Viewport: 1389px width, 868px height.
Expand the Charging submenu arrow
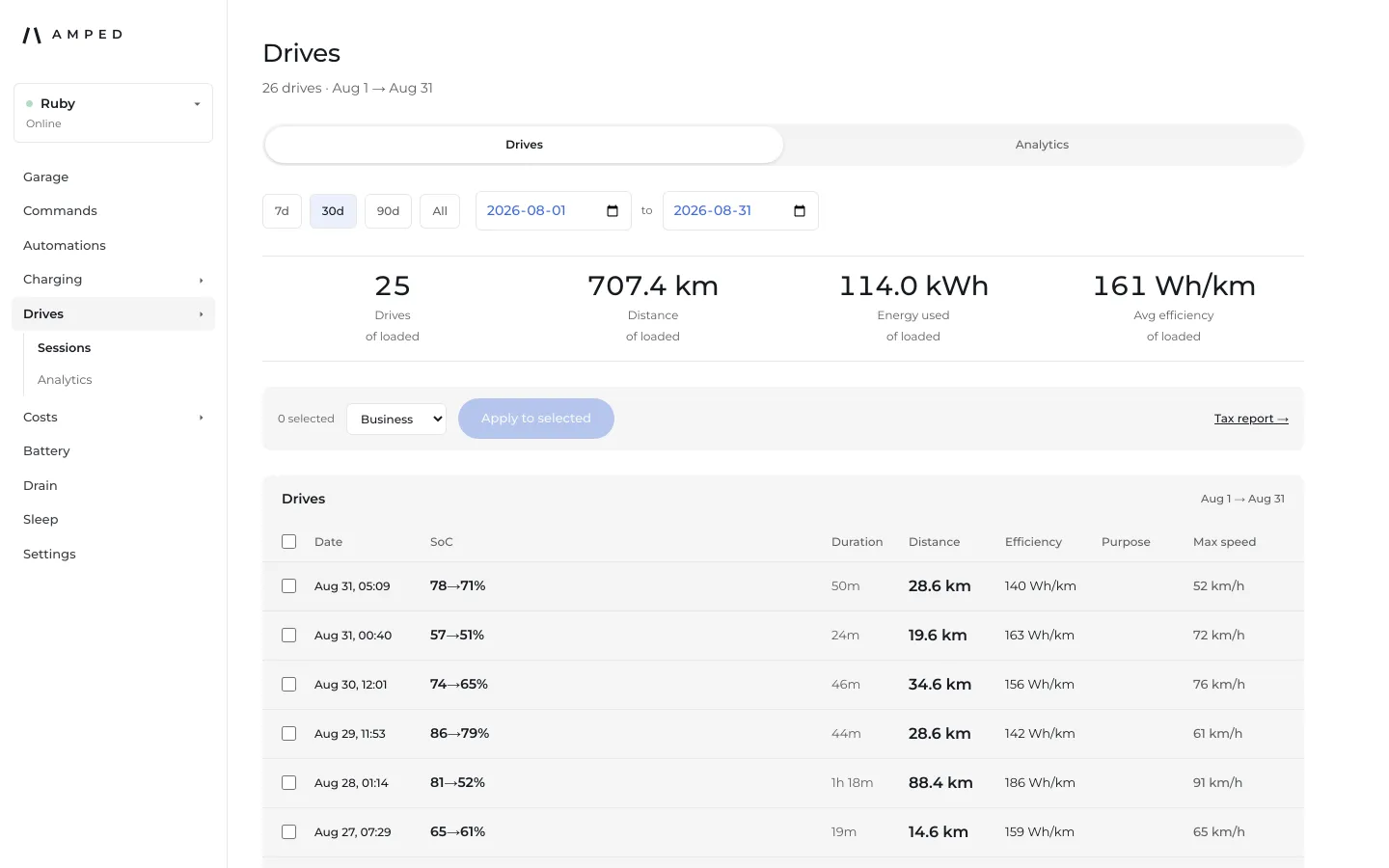coord(201,281)
